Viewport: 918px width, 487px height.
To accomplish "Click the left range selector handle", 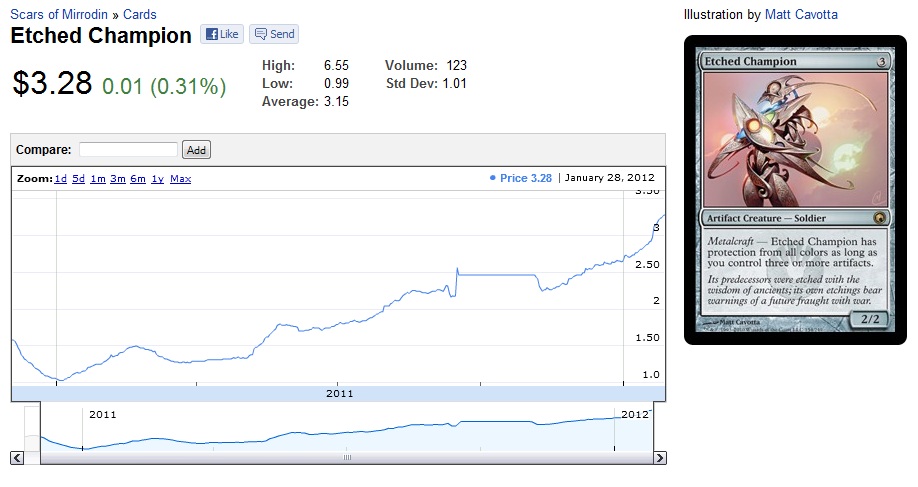I will (x=40, y=428).
